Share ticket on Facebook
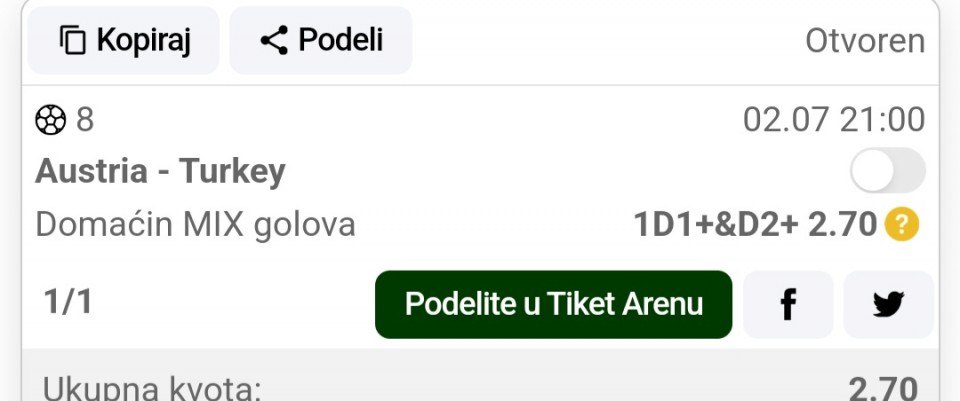960x401 pixels. [x=788, y=305]
